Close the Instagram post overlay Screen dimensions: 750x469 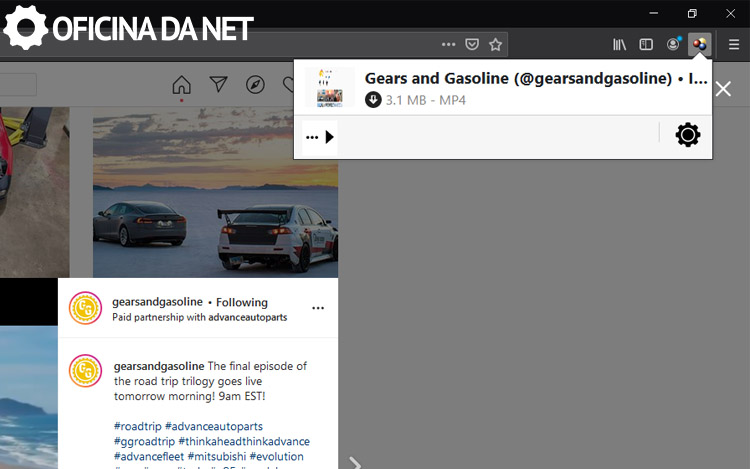pyautogui.click(x=723, y=89)
